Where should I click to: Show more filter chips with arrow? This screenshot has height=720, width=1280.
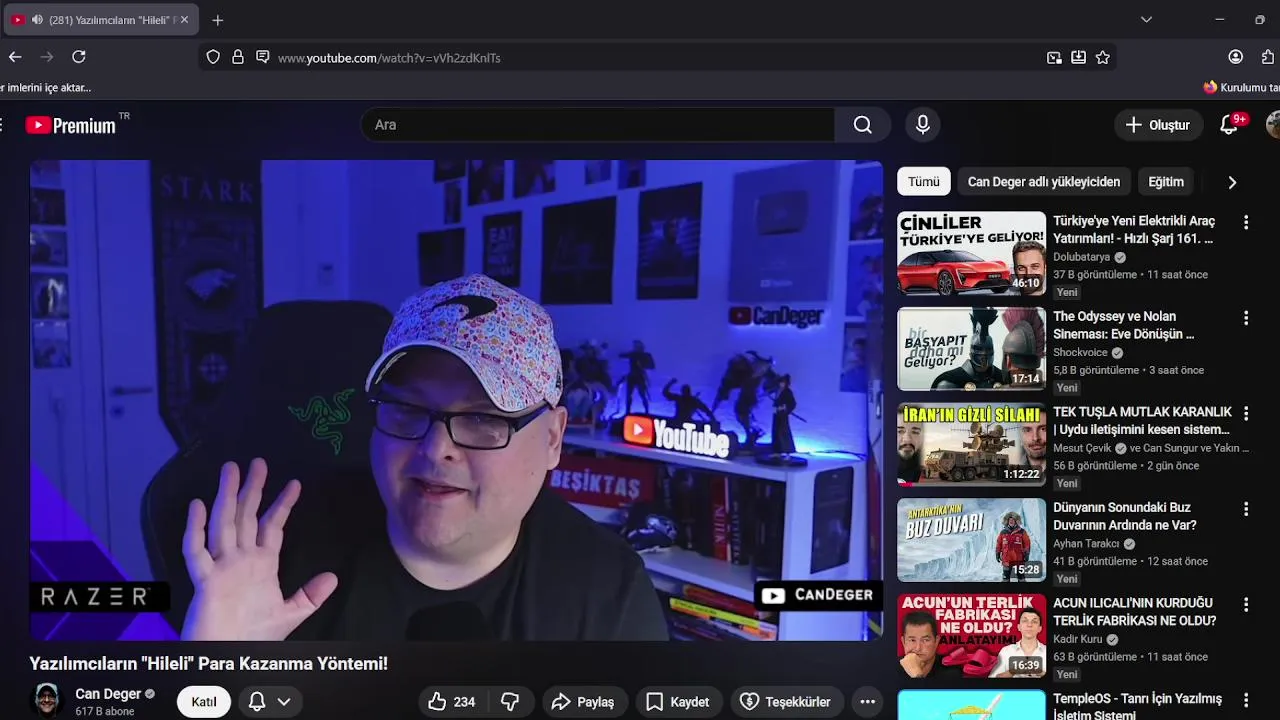pos(1232,182)
